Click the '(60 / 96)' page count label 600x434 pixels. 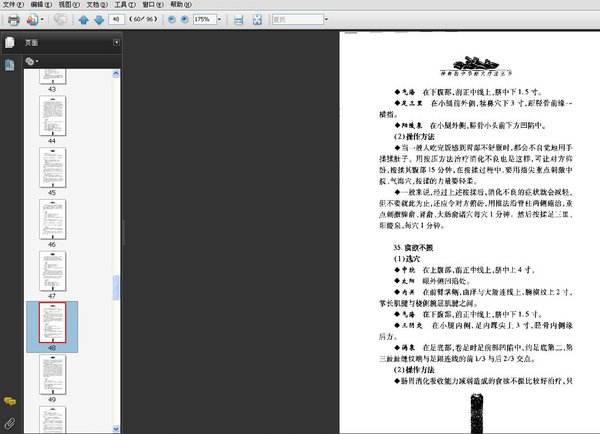(x=143, y=19)
